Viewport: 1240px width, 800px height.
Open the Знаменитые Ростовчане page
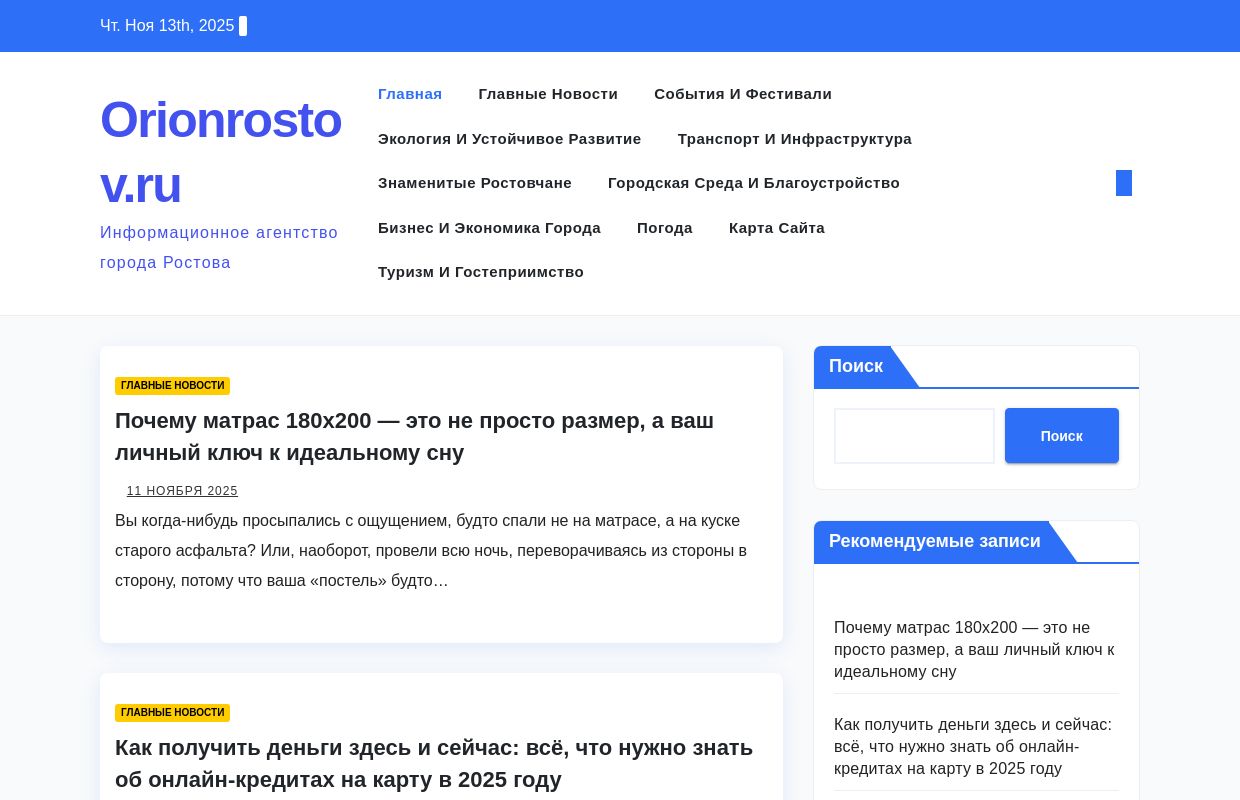(475, 183)
